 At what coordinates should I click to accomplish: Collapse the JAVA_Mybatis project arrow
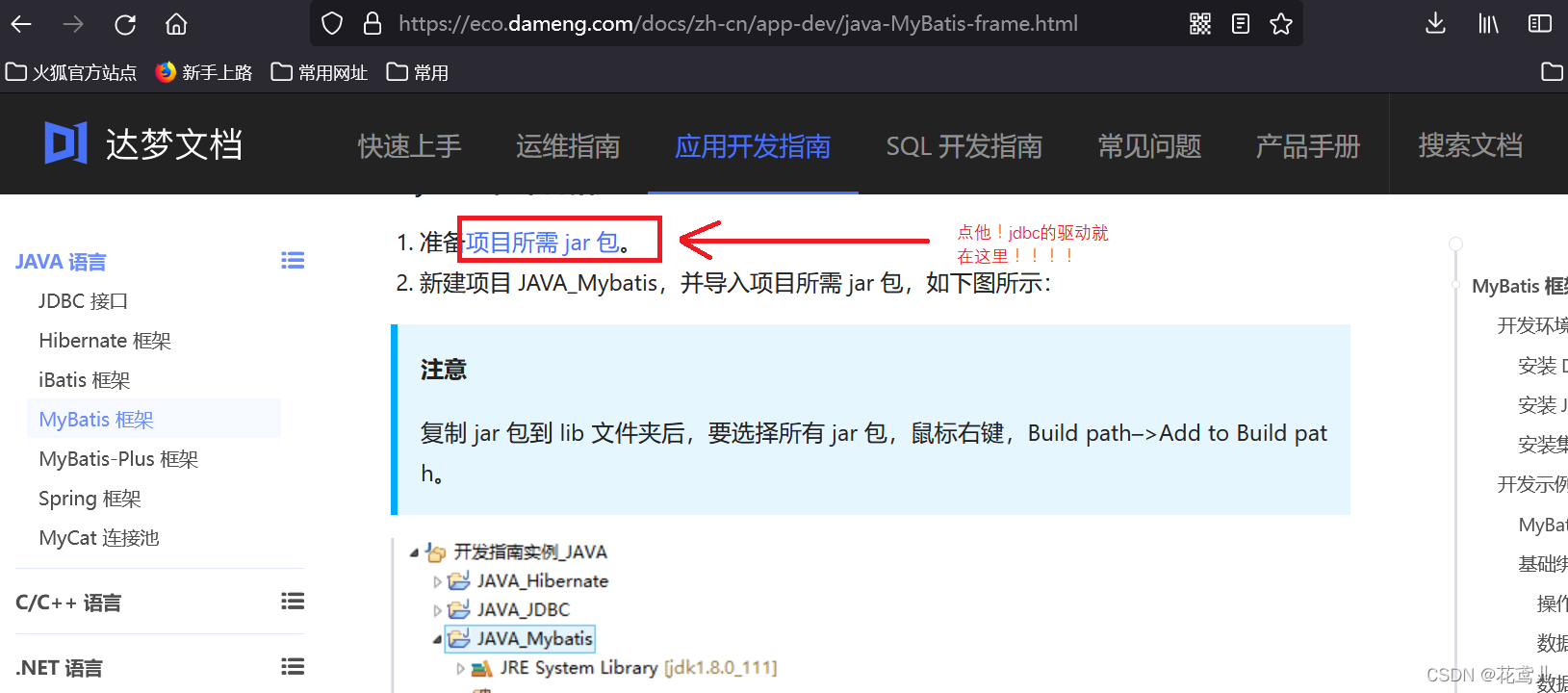coord(437,639)
